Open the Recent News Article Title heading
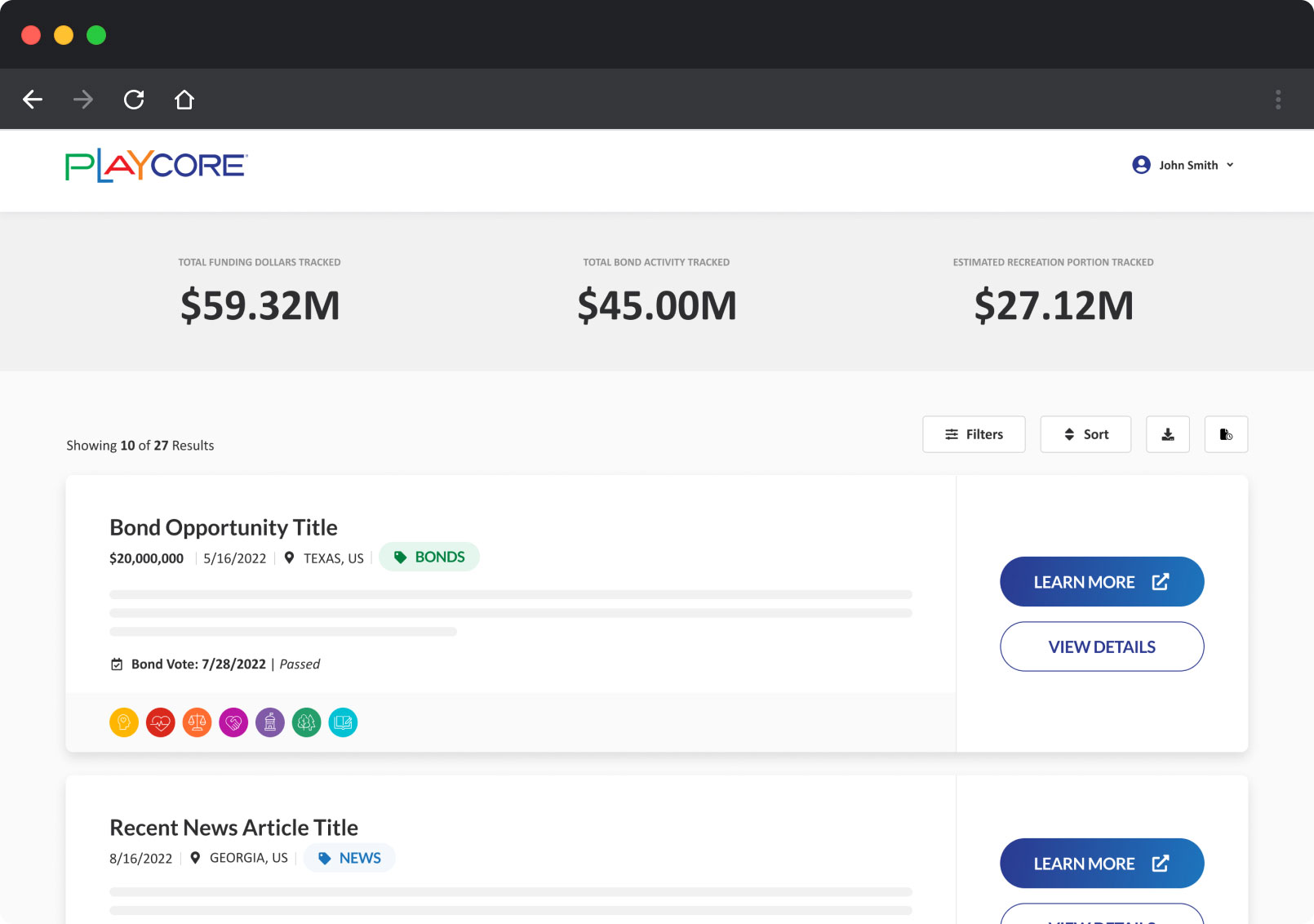 [234, 828]
